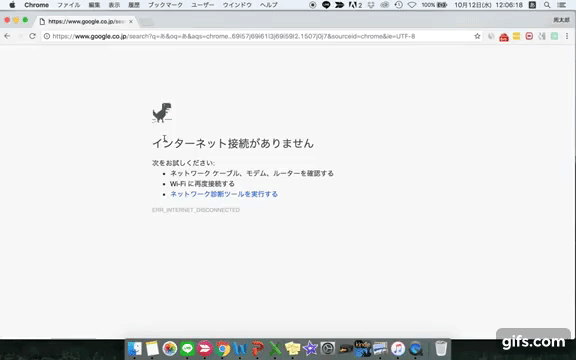Open LINE app in the Dock
This screenshot has width=576, height=360.
187,348
